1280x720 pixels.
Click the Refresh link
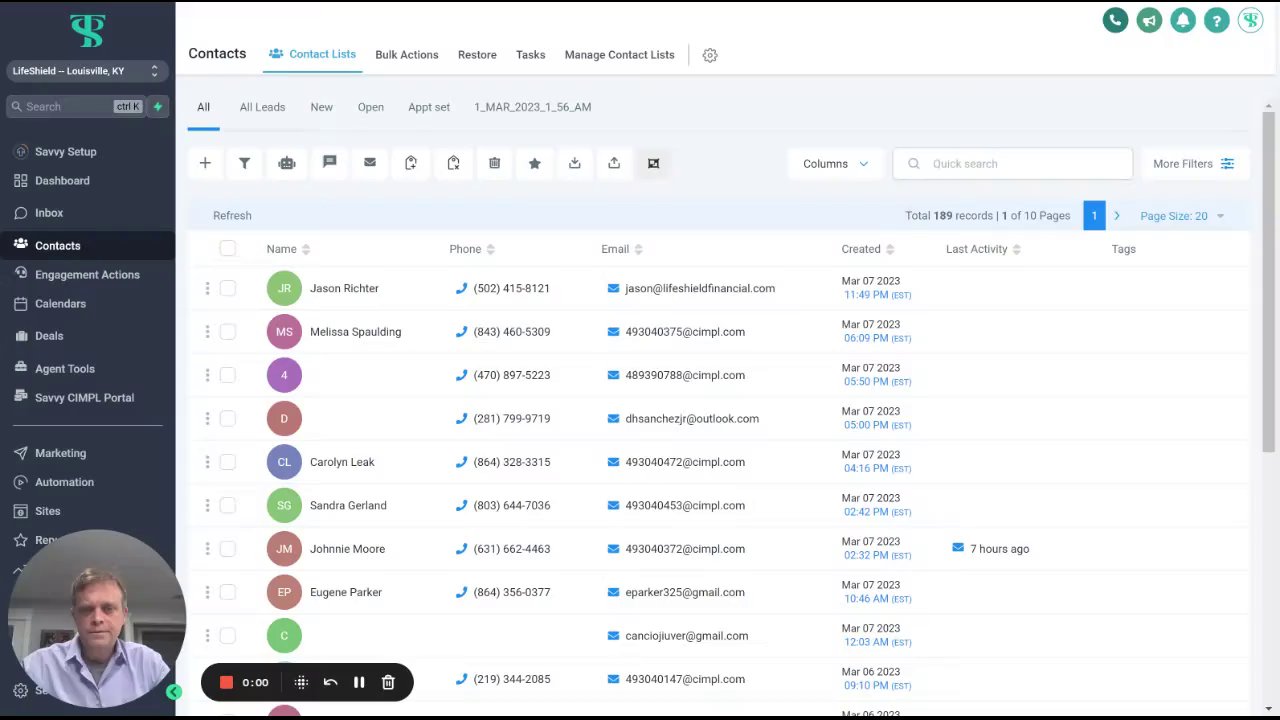pos(232,216)
